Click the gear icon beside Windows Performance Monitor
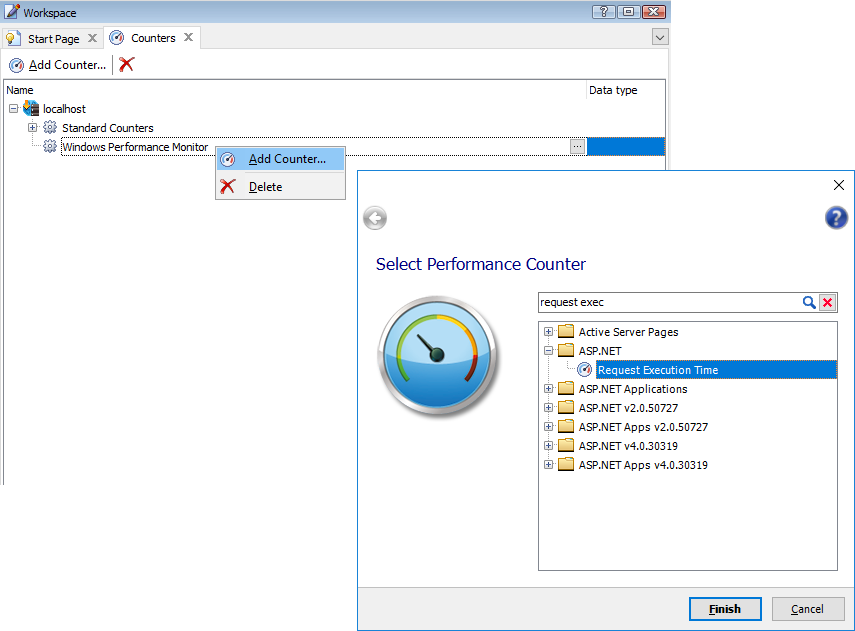Image resolution: width=855 pixels, height=631 pixels. coord(50,147)
